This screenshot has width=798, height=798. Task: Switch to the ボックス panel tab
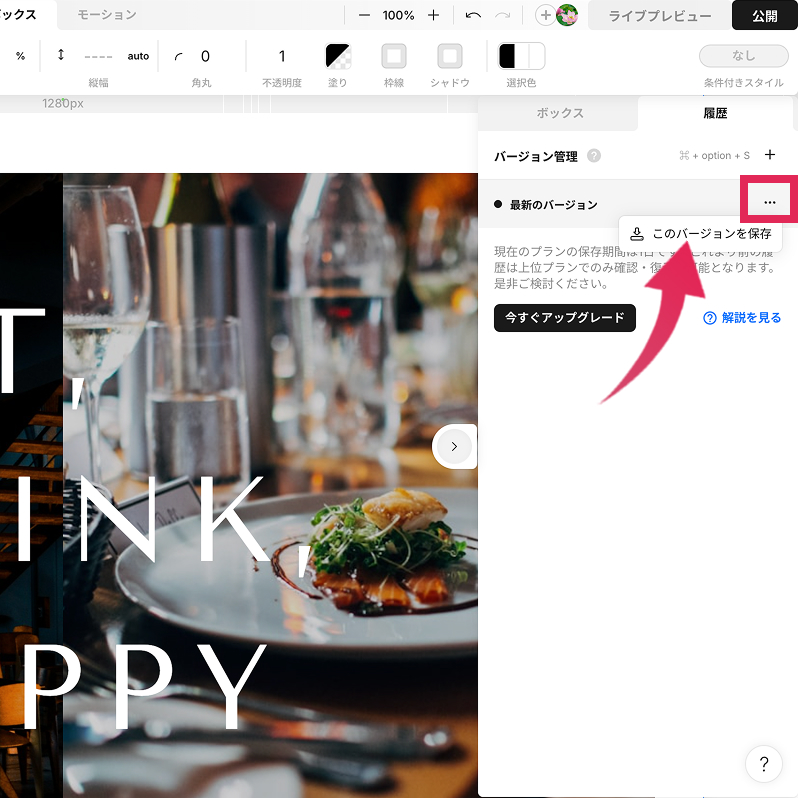coord(559,114)
